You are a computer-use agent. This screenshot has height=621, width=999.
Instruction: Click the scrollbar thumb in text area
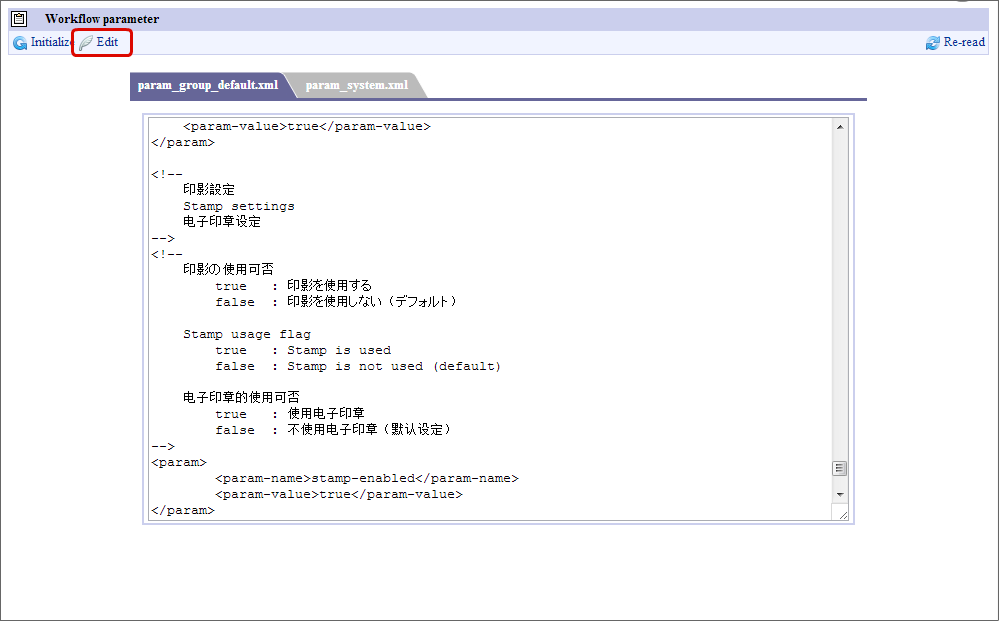pyautogui.click(x=840, y=468)
